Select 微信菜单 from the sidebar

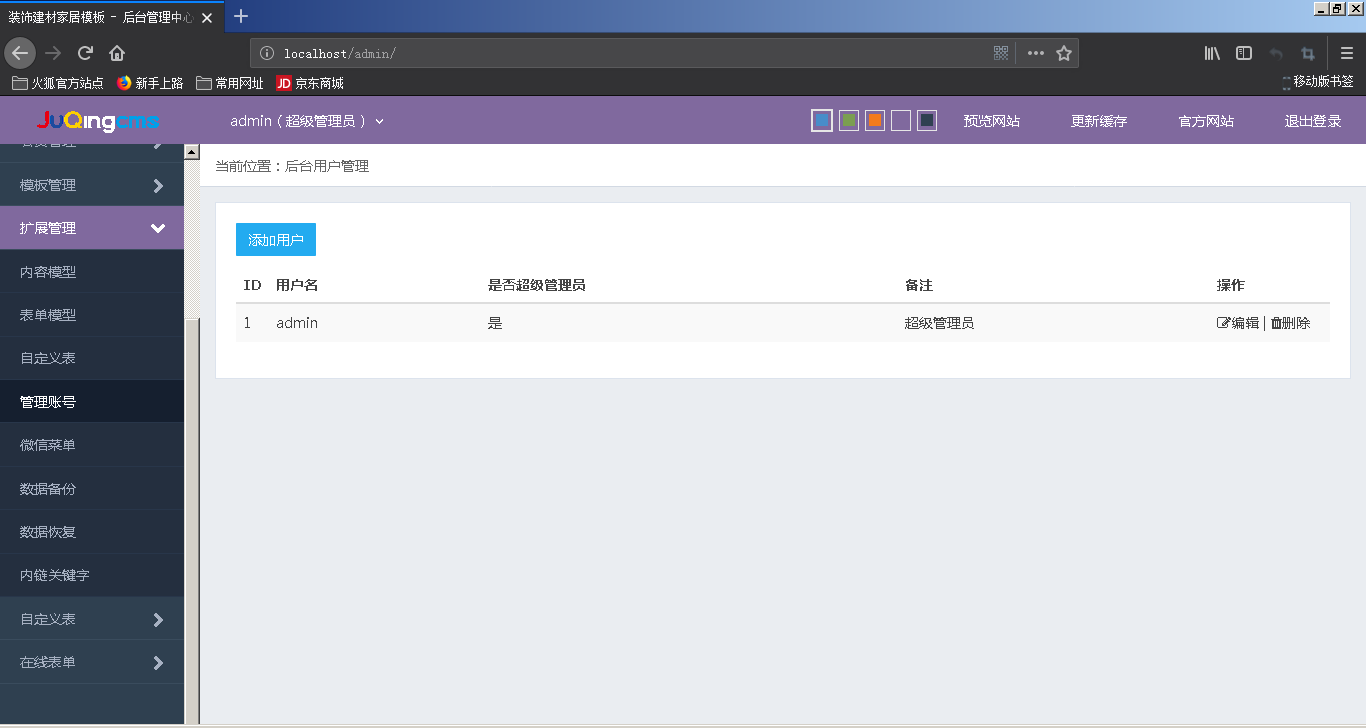92,445
